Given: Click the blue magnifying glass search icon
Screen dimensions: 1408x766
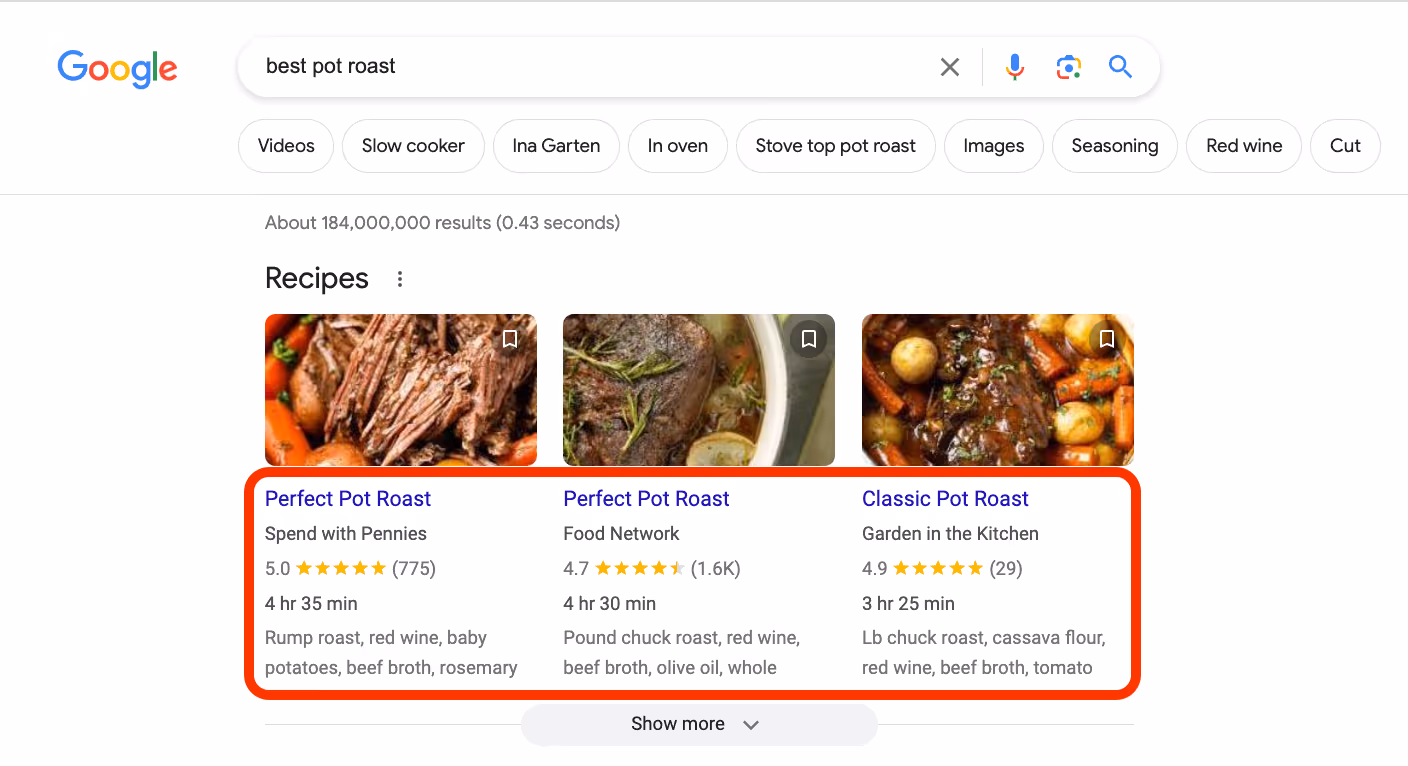Looking at the screenshot, I should tap(1121, 67).
